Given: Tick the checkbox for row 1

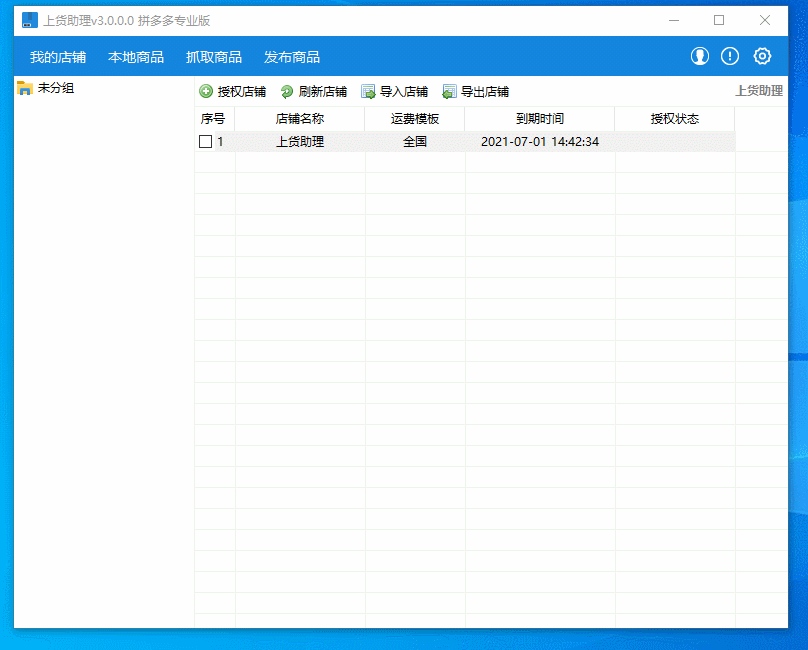Looking at the screenshot, I should (x=206, y=141).
